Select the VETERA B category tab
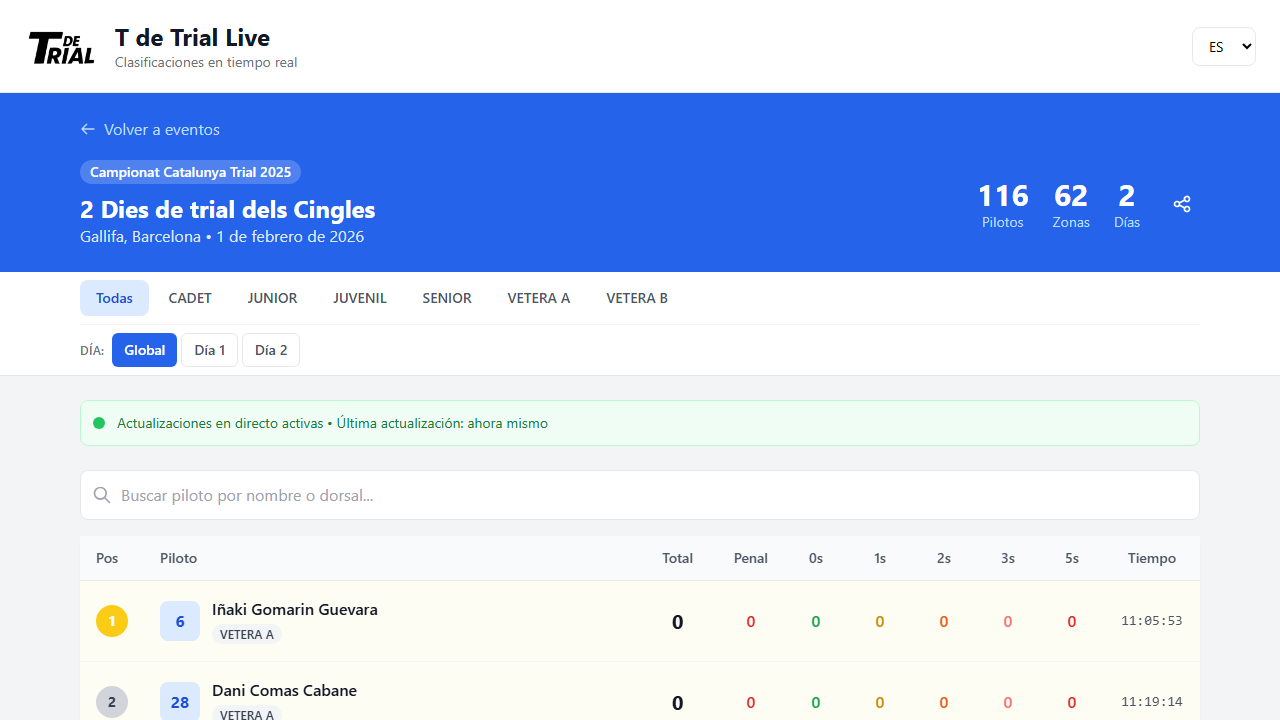Screen dimensions: 1280x720 pyautogui.click(x=637, y=298)
